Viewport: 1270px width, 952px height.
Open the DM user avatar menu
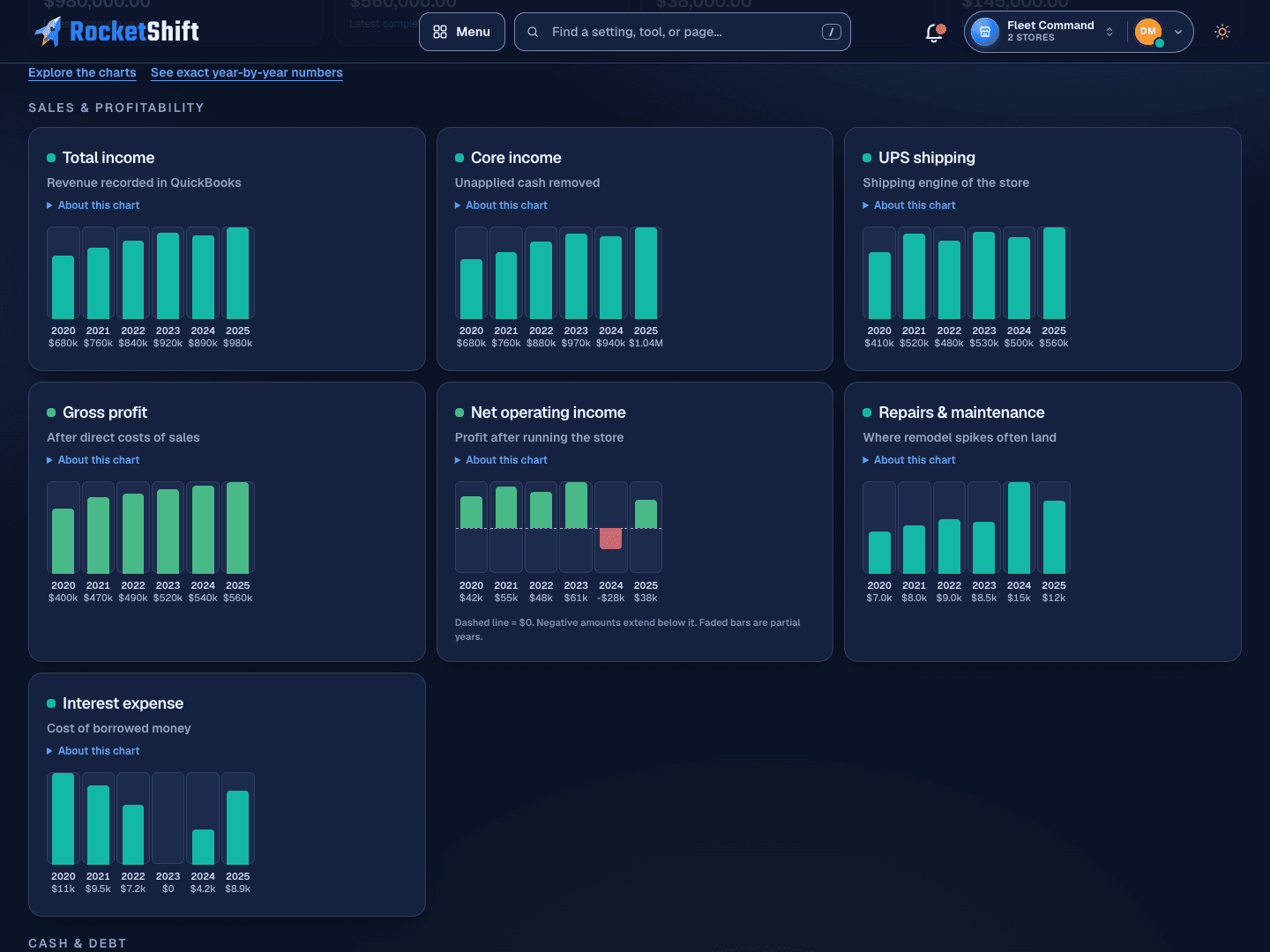(1160, 32)
